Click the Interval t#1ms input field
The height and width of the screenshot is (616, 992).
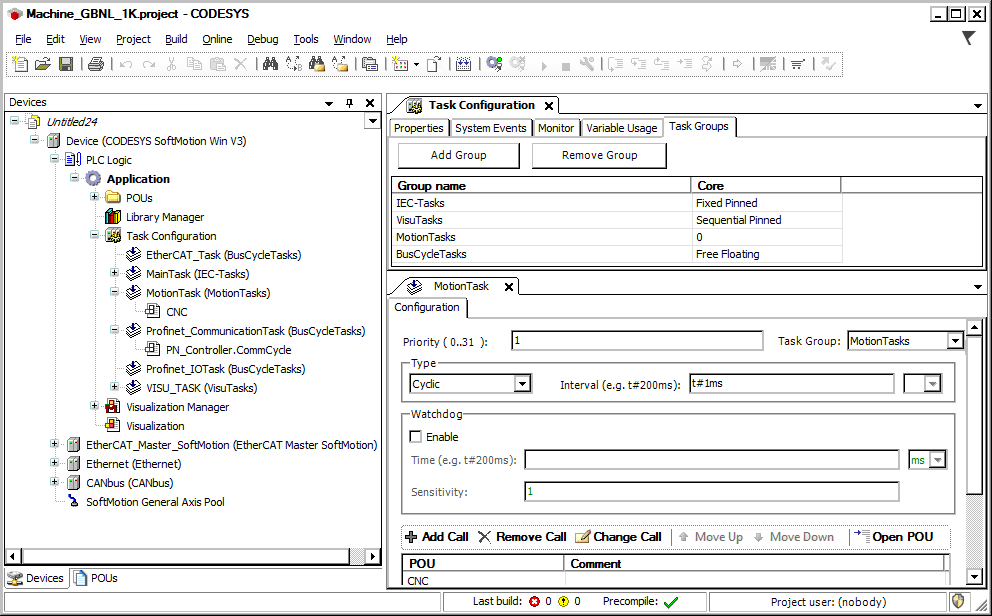click(x=791, y=384)
